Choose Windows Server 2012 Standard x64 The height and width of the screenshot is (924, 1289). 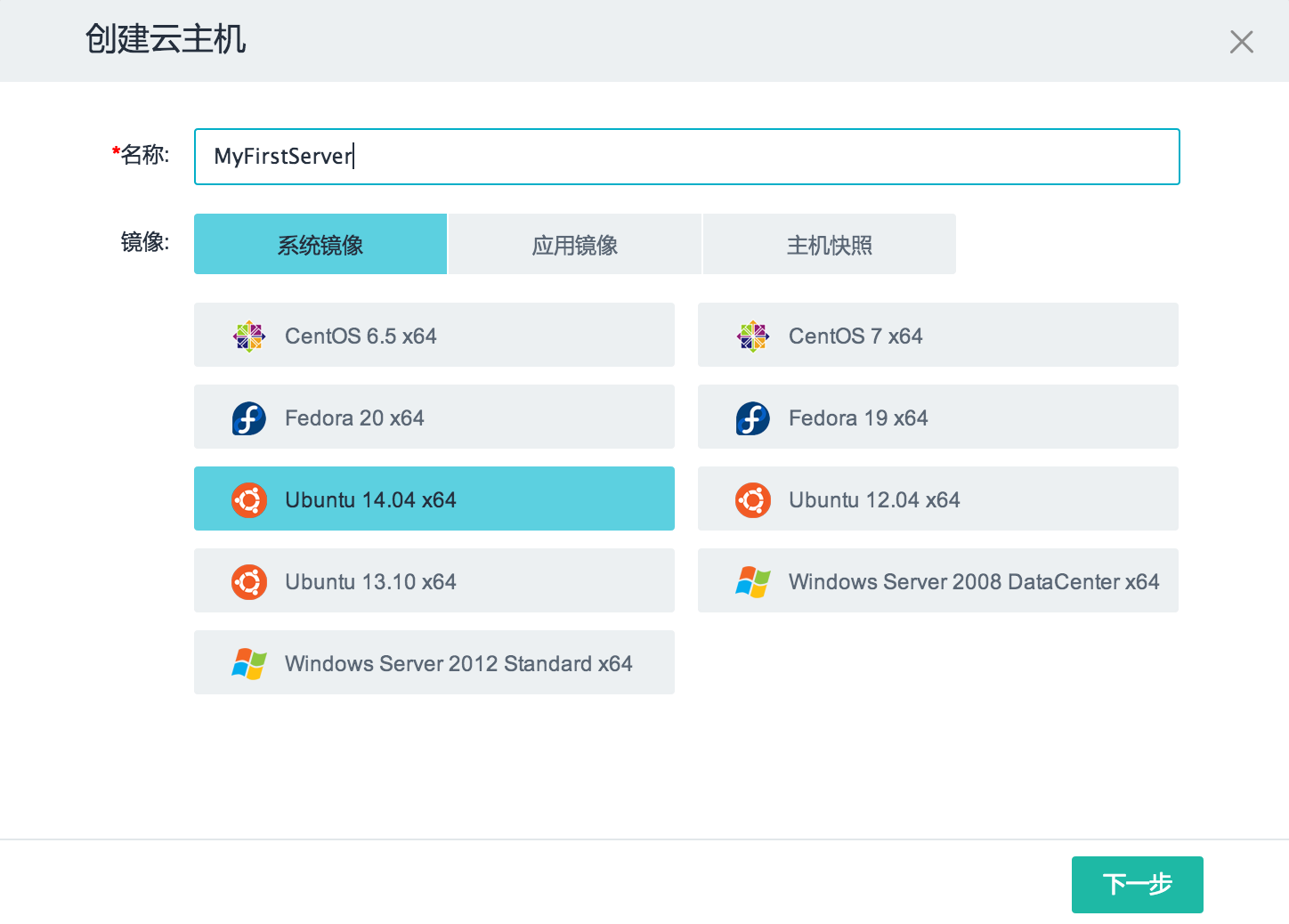tap(434, 662)
